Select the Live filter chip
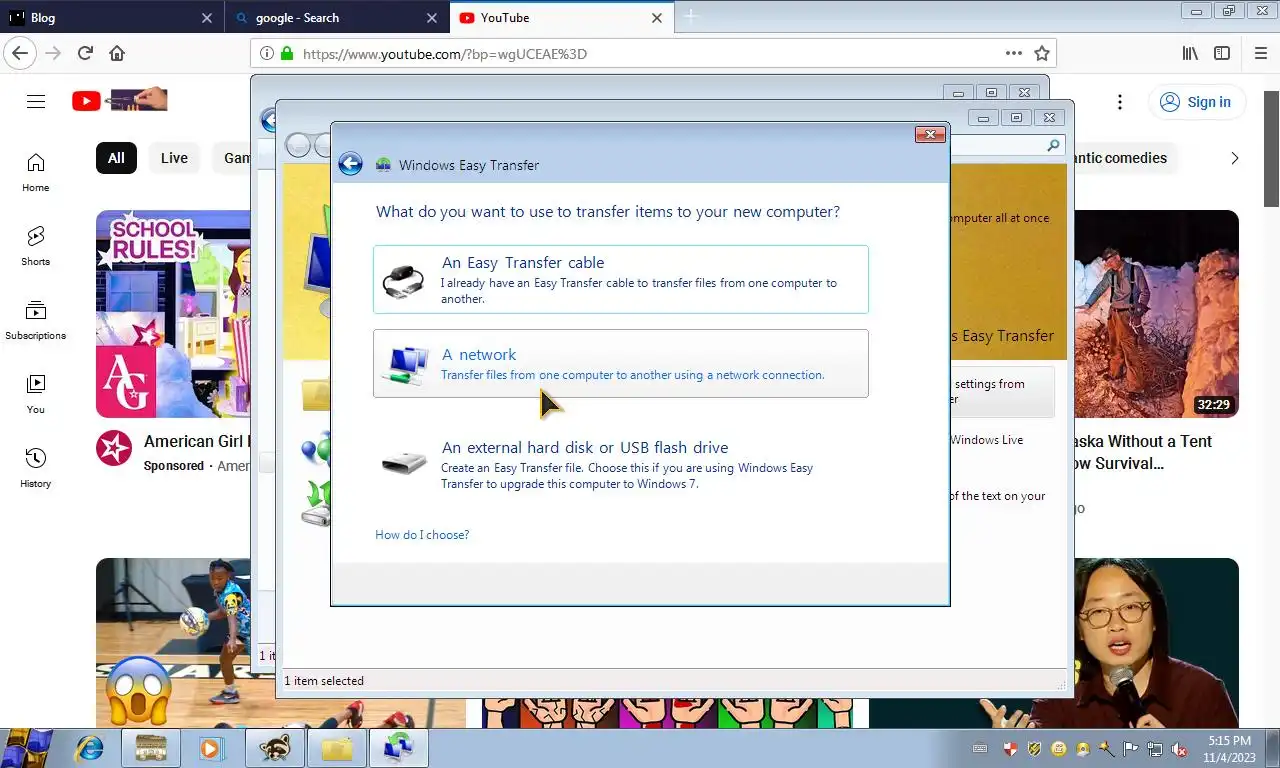The height and width of the screenshot is (768, 1280). [174, 158]
